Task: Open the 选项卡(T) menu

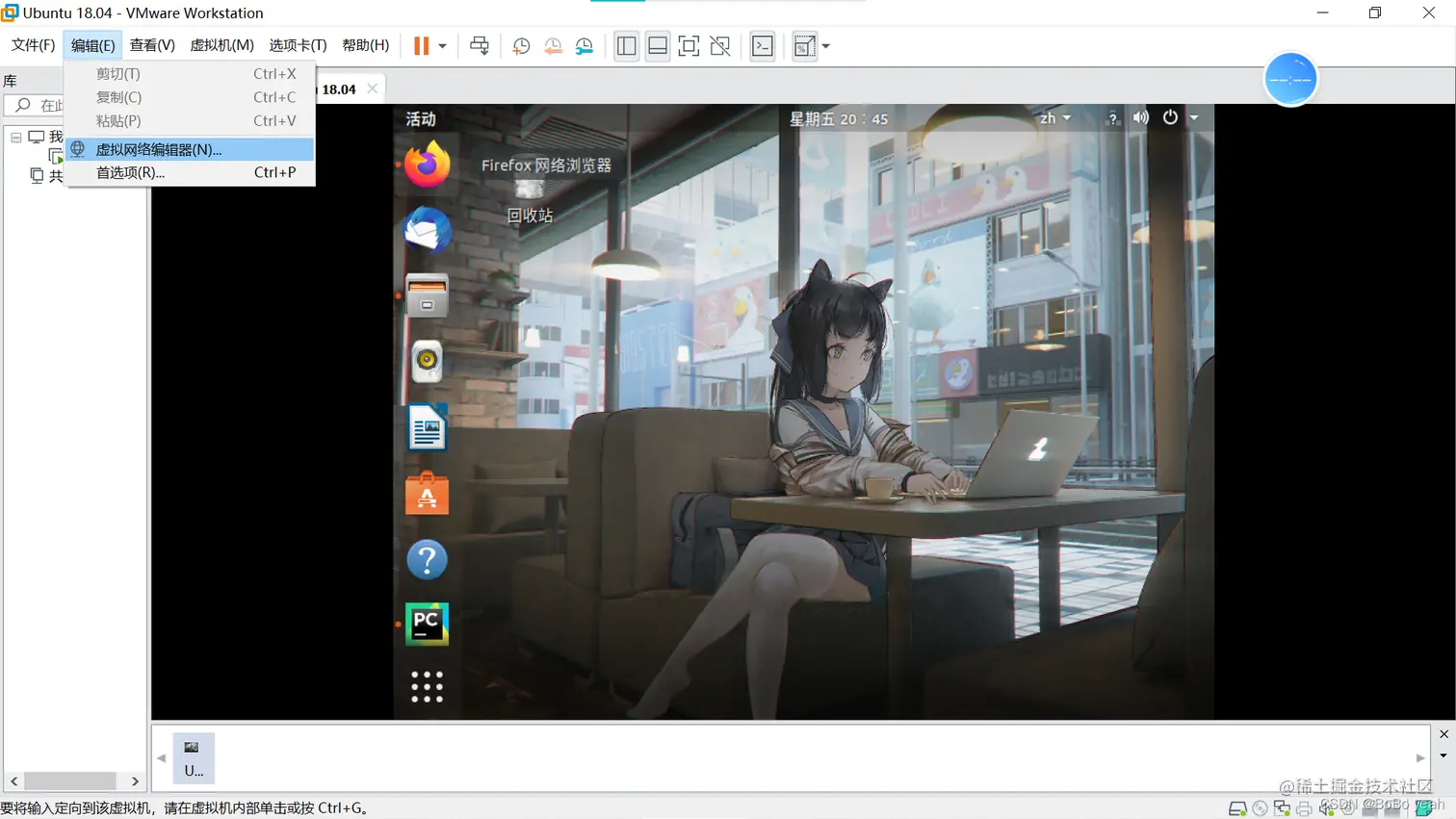Action: coord(298,45)
